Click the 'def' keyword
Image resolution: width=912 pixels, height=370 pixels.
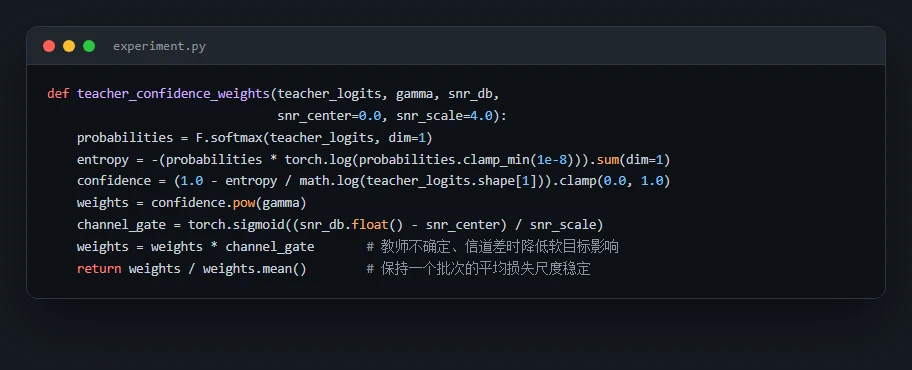(58, 94)
